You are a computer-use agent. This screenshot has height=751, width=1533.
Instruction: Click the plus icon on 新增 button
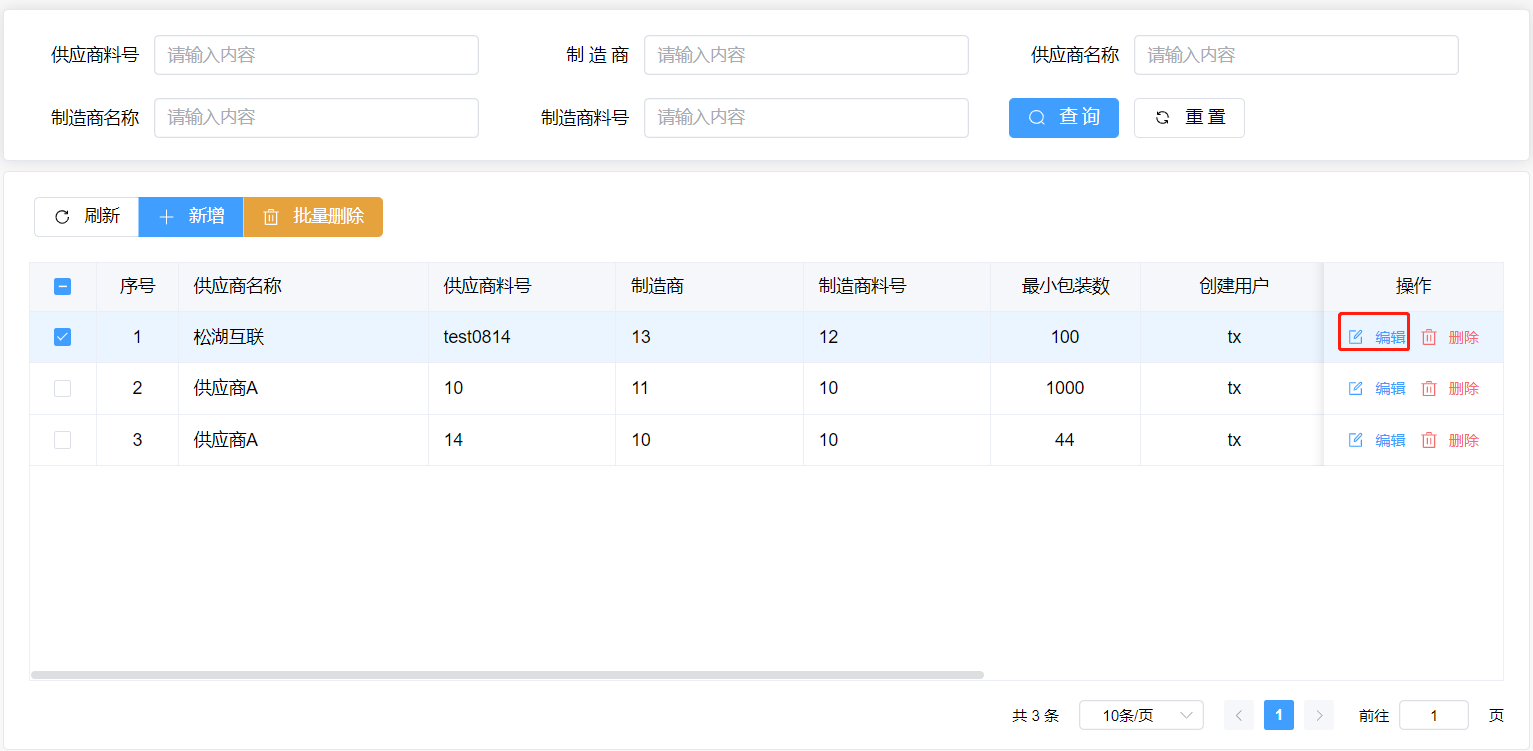tap(167, 217)
